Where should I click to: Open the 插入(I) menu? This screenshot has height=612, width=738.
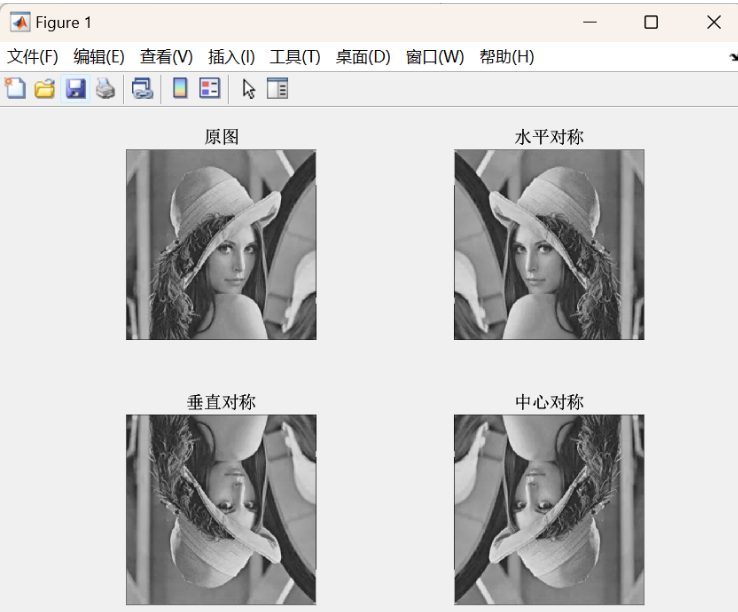[232, 57]
